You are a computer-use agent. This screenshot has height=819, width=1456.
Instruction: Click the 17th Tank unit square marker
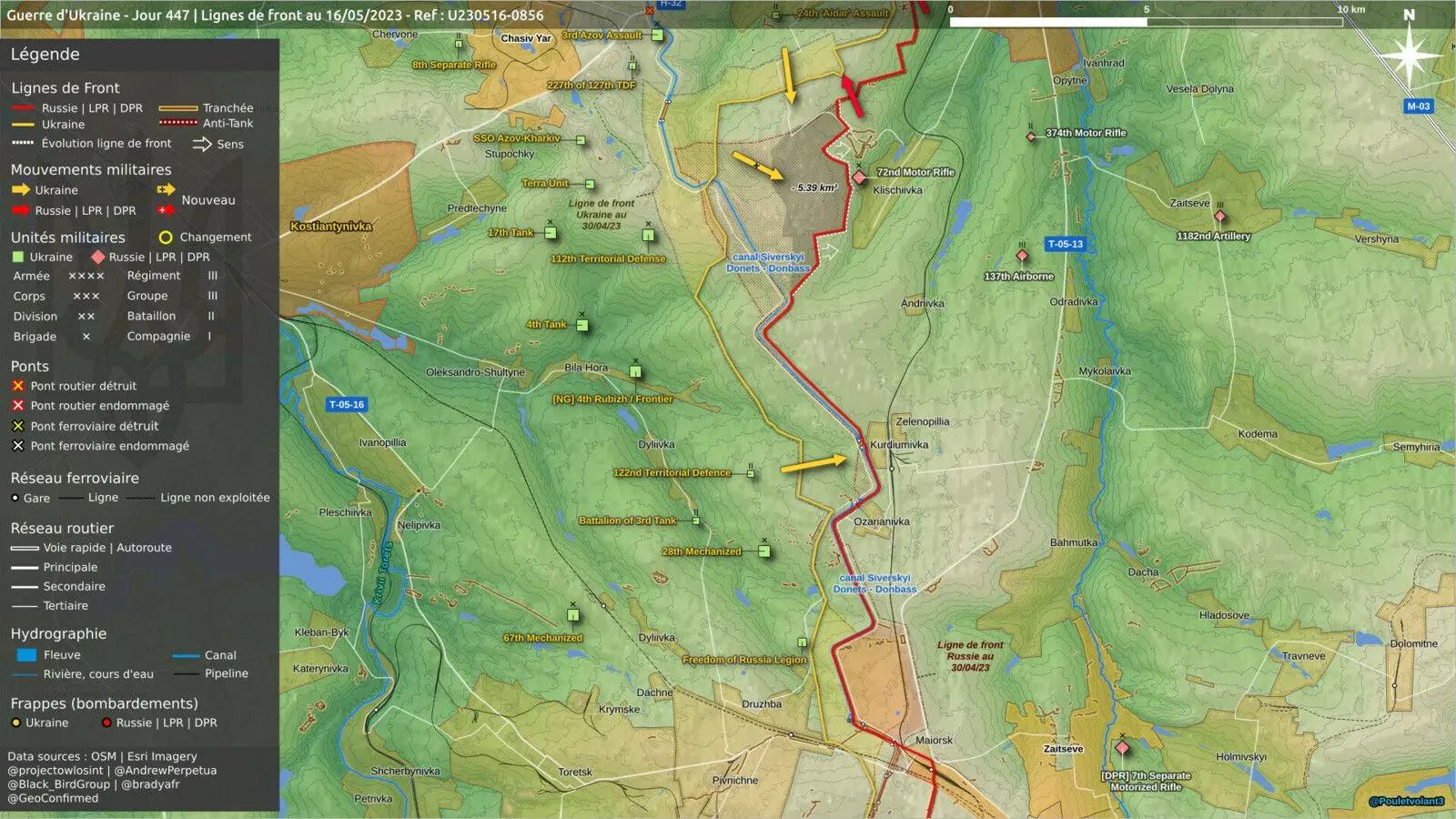click(551, 233)
